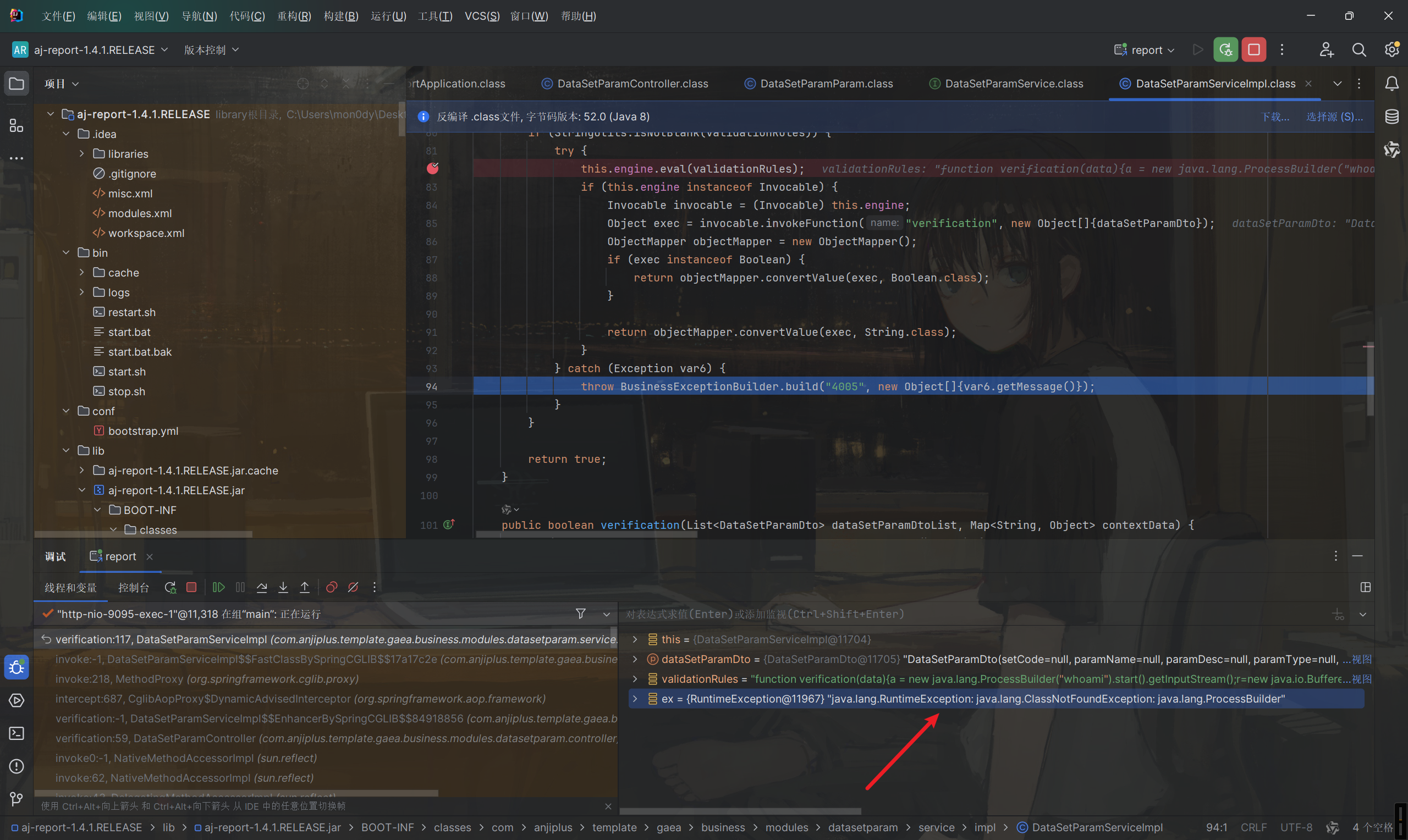
Task: Open the Problems tool window icon
Action: pos(16,766)
